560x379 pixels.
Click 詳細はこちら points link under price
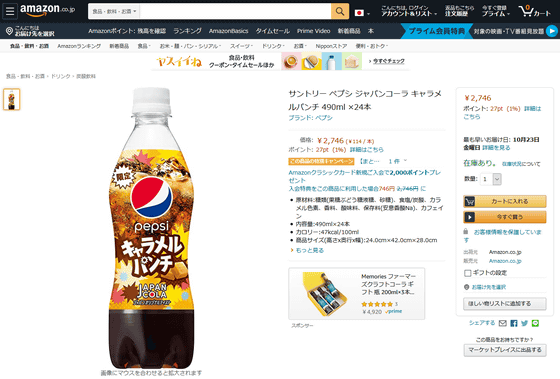[x=366, y=149]
